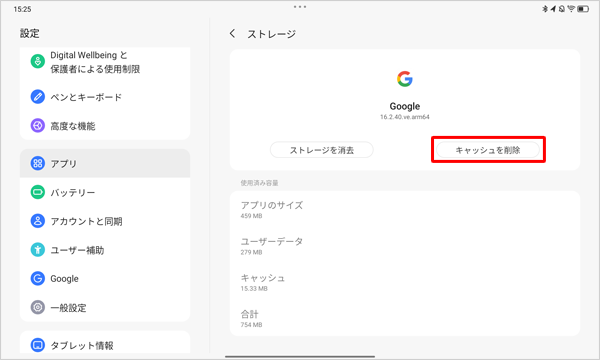Select アプリ in the settings list
Viewport: 600px width, 360px height.
click(x=105, y=163)
